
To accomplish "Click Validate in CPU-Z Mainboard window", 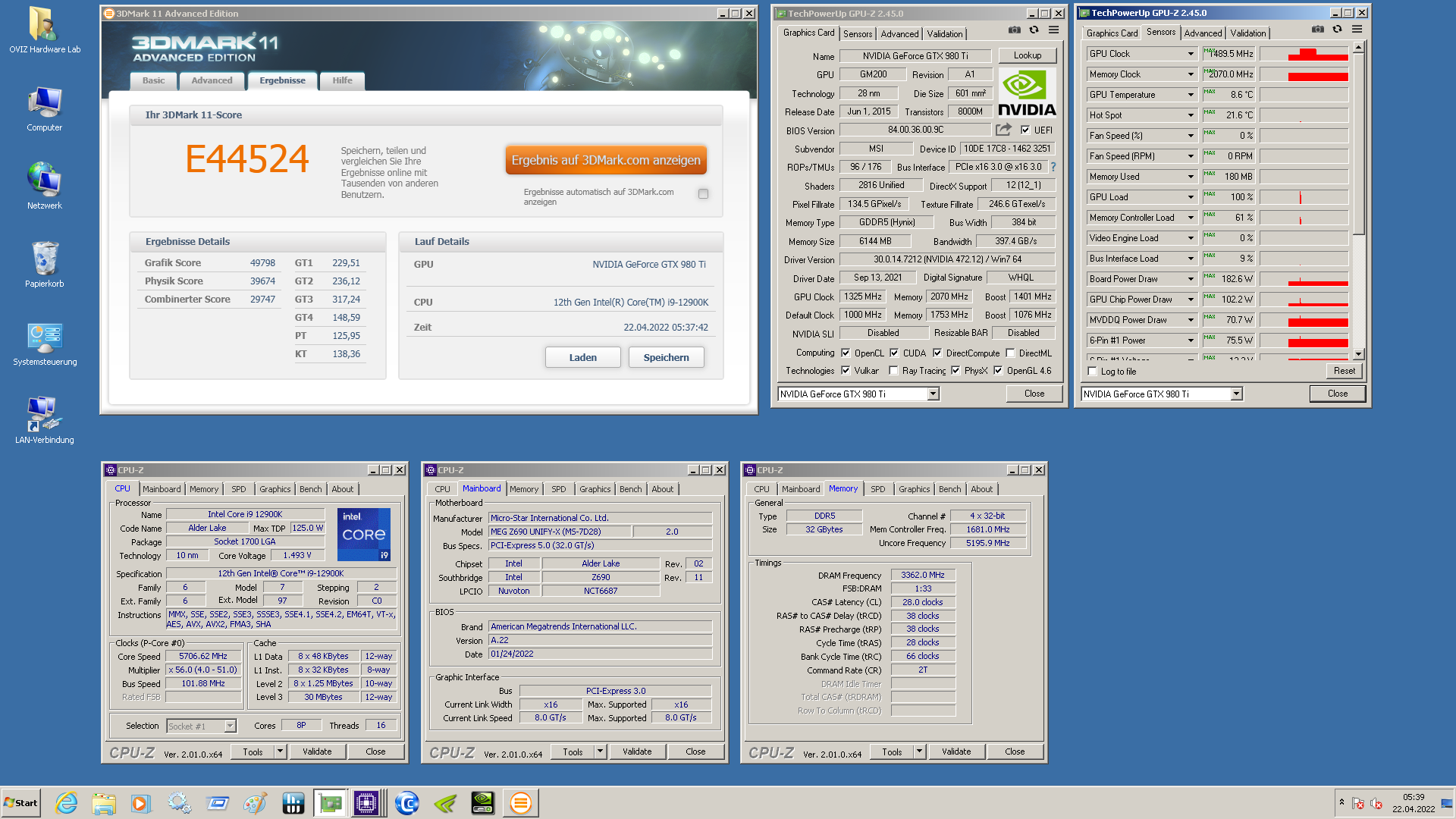I will [636, 752].
